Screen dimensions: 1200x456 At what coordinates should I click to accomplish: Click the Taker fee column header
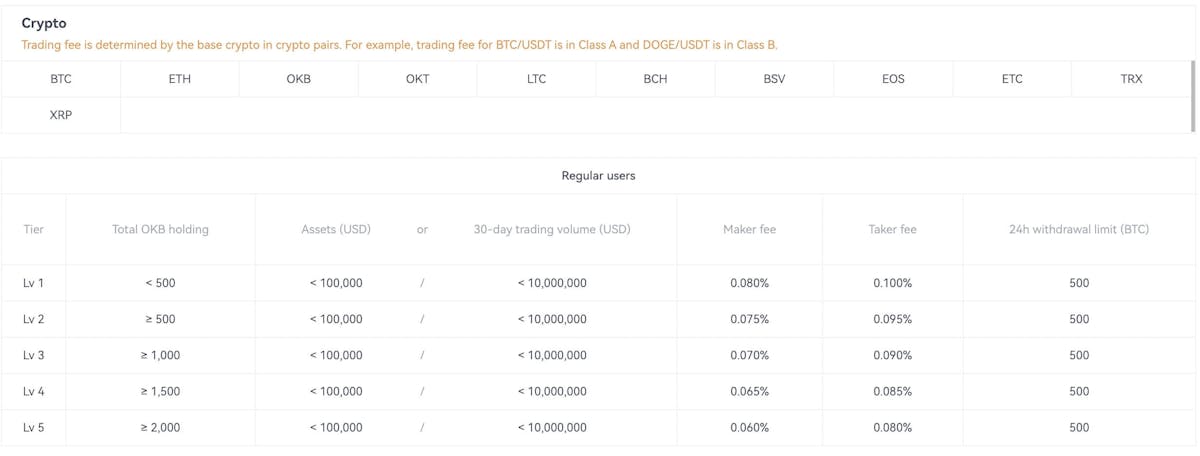coord(892,230)
